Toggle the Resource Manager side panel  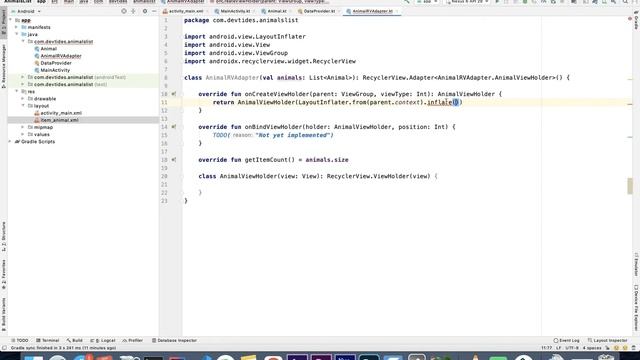(x=4, y=66)
